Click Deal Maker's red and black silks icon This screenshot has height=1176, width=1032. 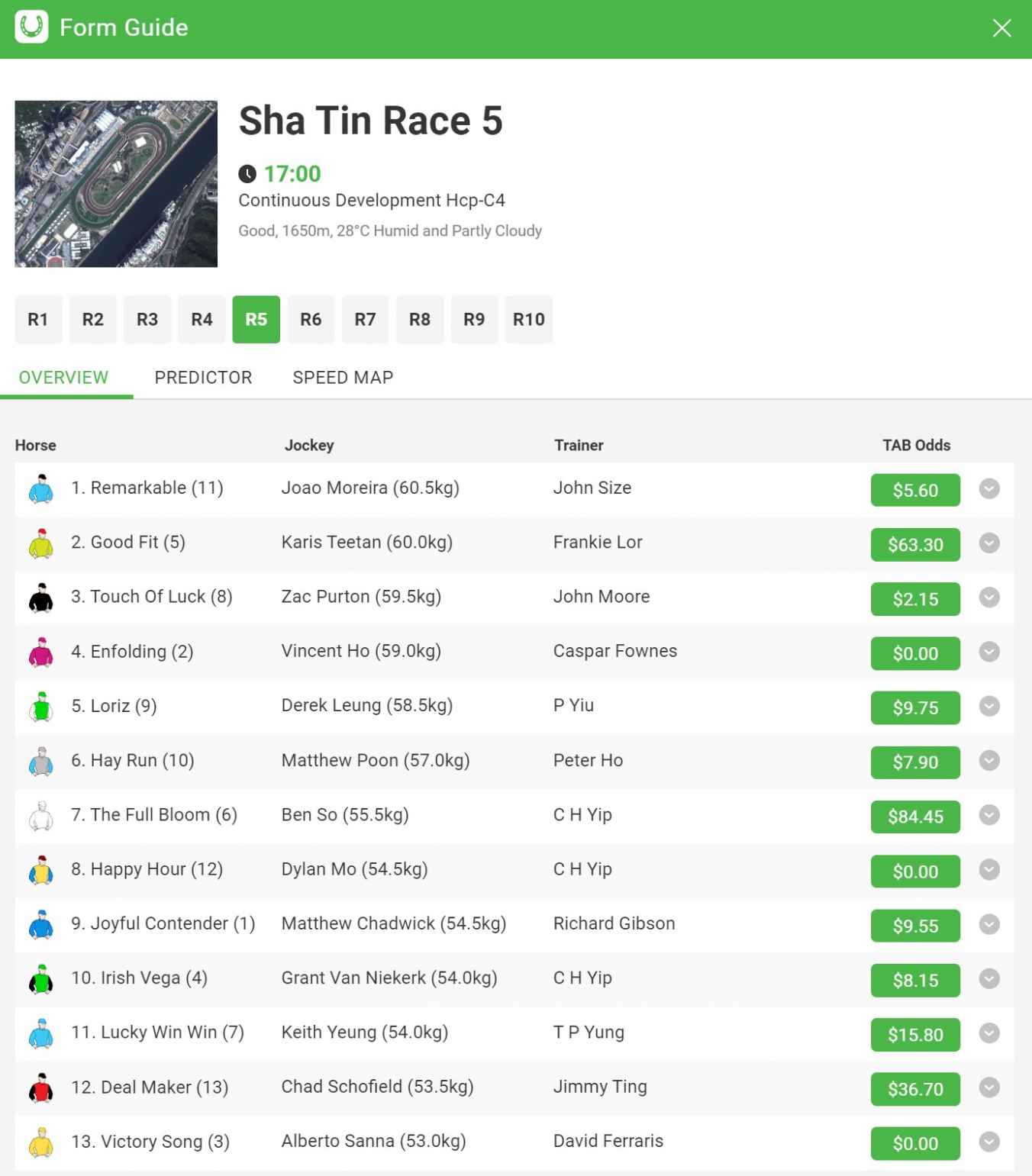coord(41,1087)
